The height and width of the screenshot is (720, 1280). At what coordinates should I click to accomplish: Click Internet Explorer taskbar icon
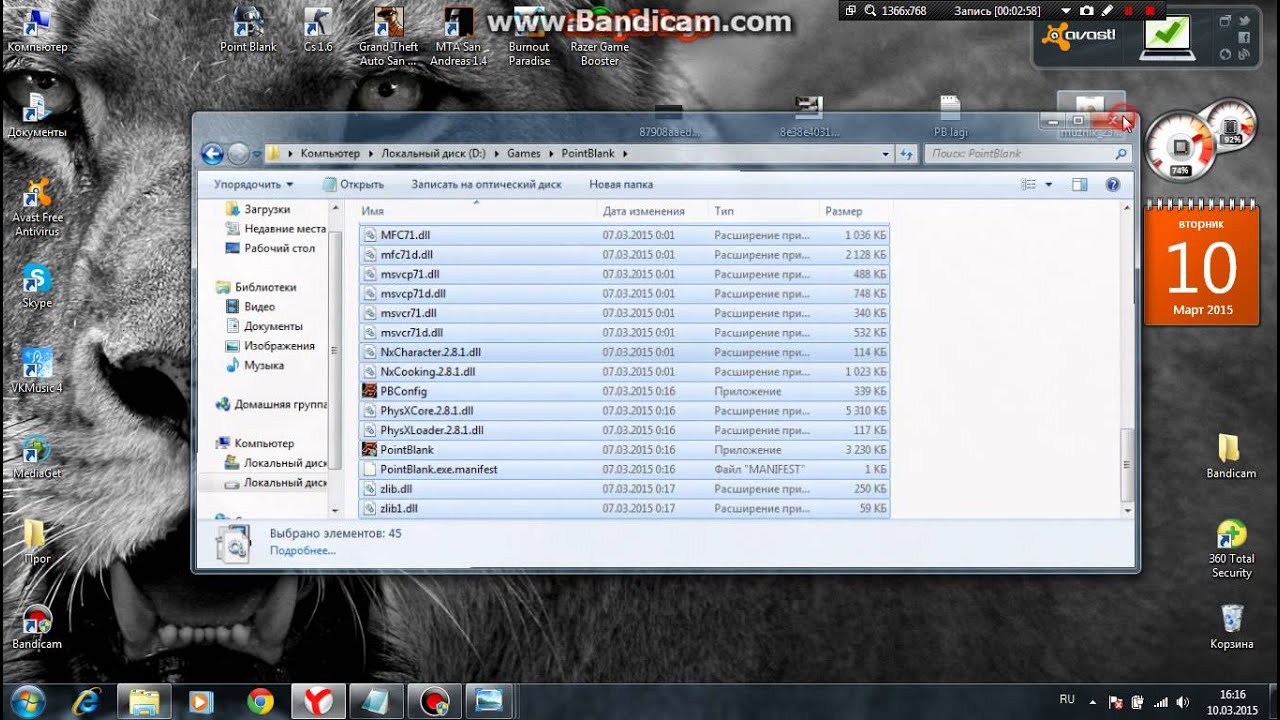pyautogui.click(x=86, y=701)
